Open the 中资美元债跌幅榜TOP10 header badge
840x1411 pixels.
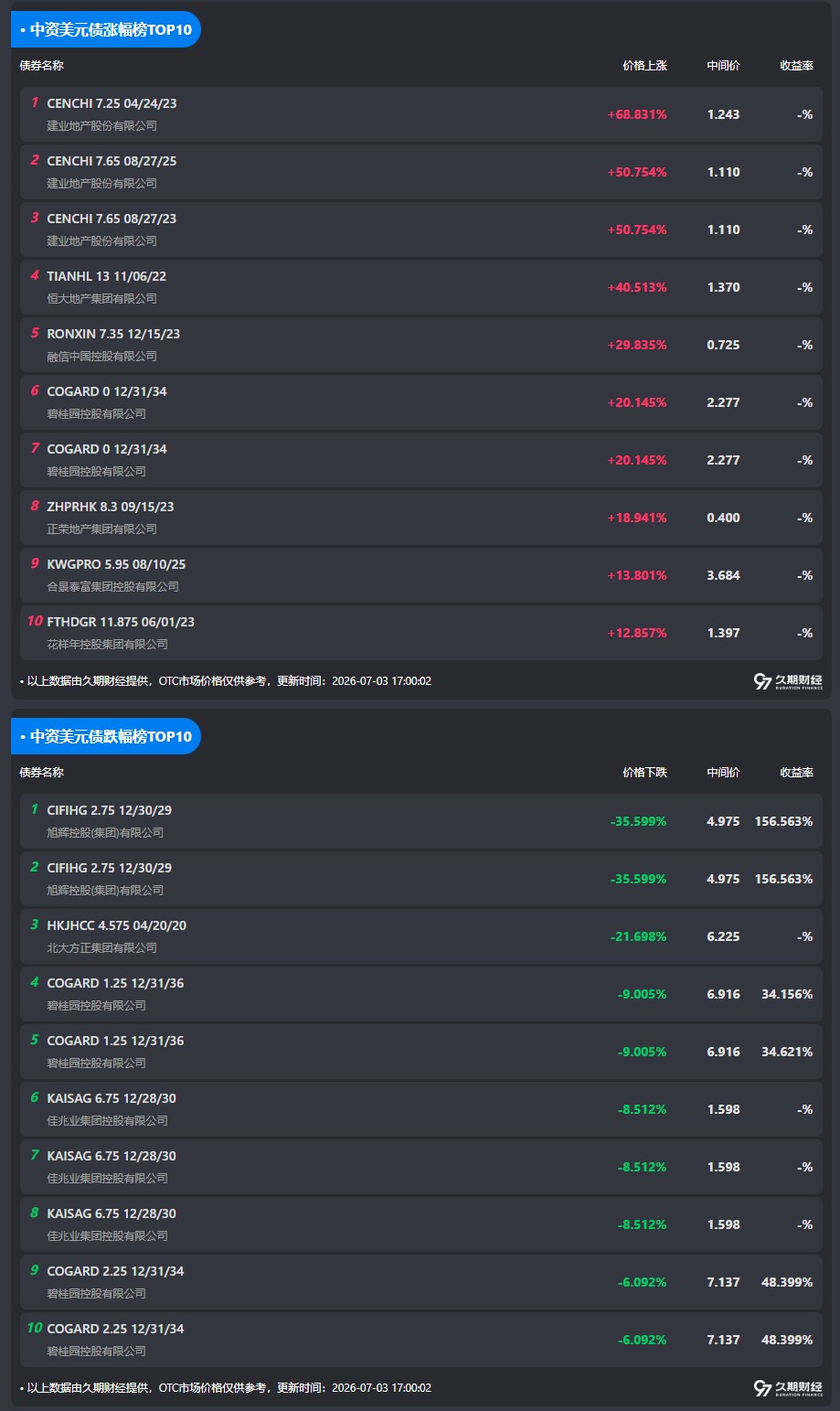pos(106,736)
